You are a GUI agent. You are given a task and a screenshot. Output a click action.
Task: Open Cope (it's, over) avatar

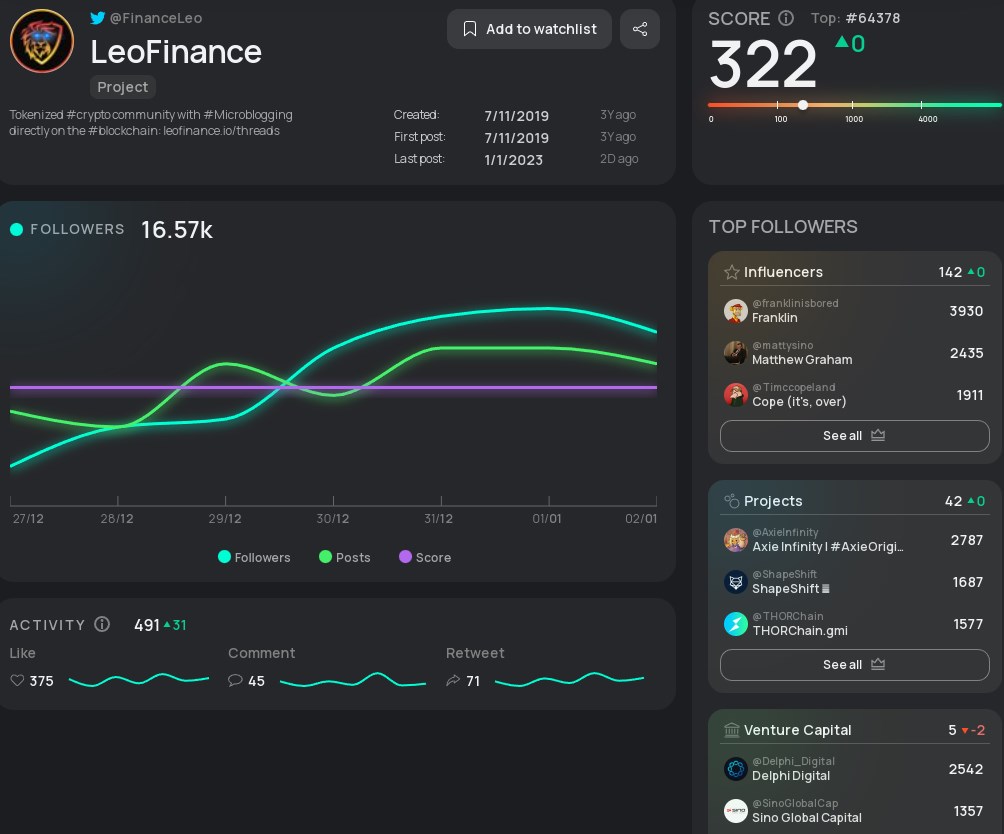click(x=736, y=395)
